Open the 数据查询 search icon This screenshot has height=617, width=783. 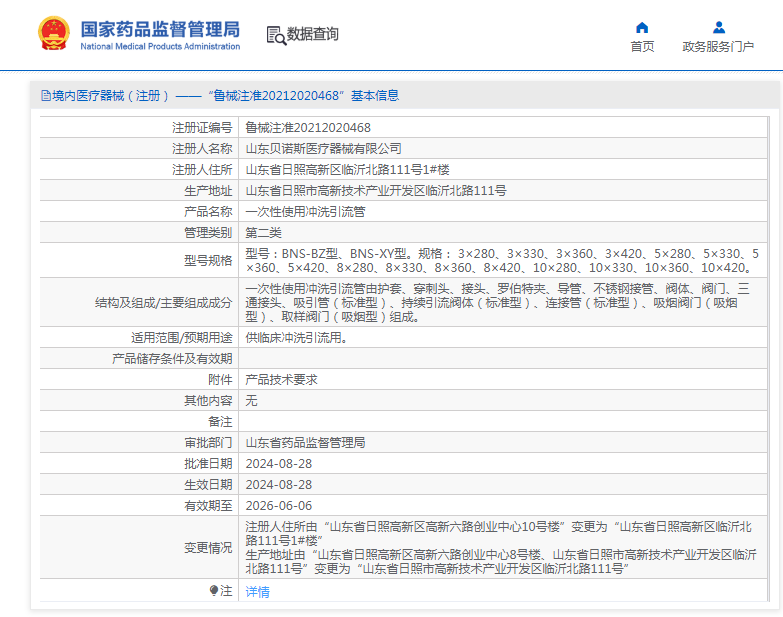pyautogui.click(x=276, y=35)
